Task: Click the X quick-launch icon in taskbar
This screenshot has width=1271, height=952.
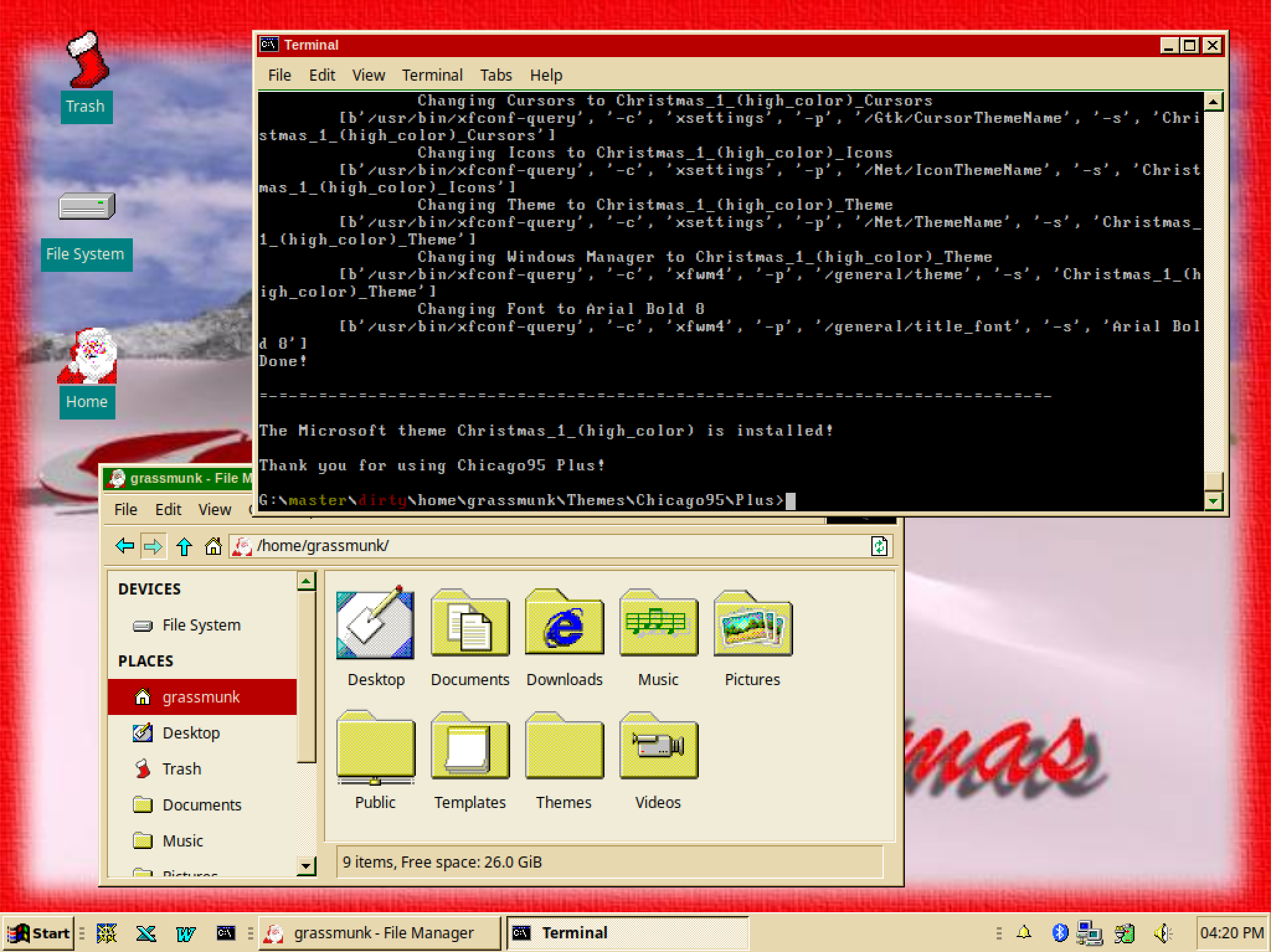Action: coord(146,933)
